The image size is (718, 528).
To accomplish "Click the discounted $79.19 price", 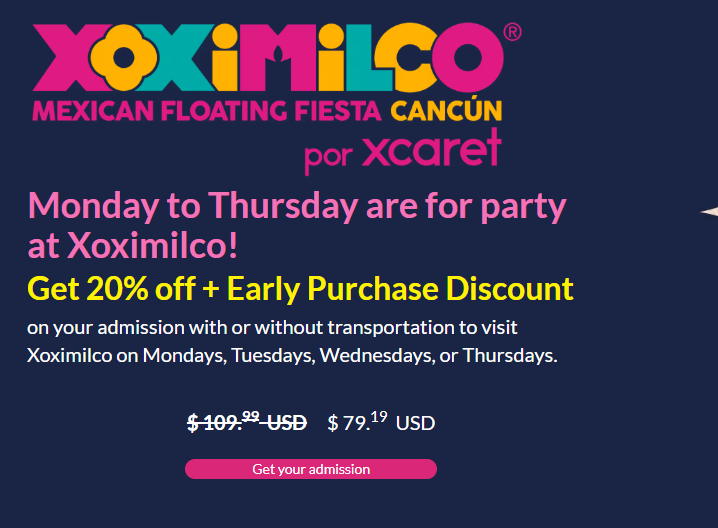I will [x=357, y=422].
